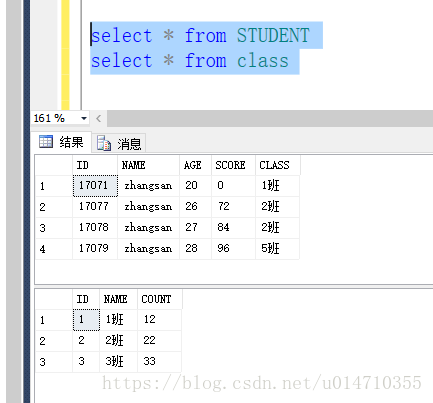Click the SCORE cell with value 0
This screenshot has width=433, height=403.
233,186
